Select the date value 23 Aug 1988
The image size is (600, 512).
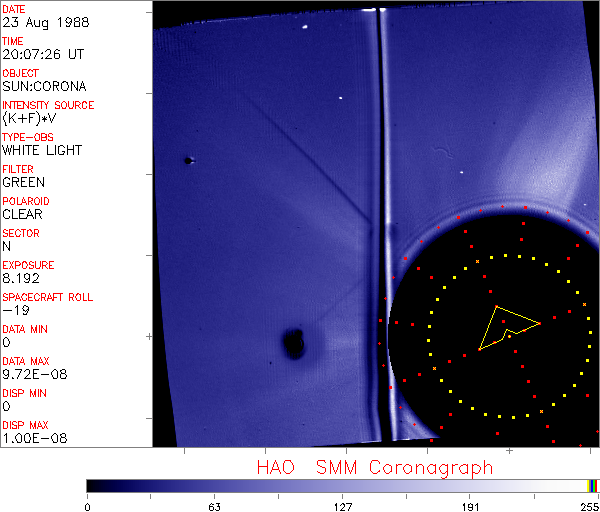39,21
